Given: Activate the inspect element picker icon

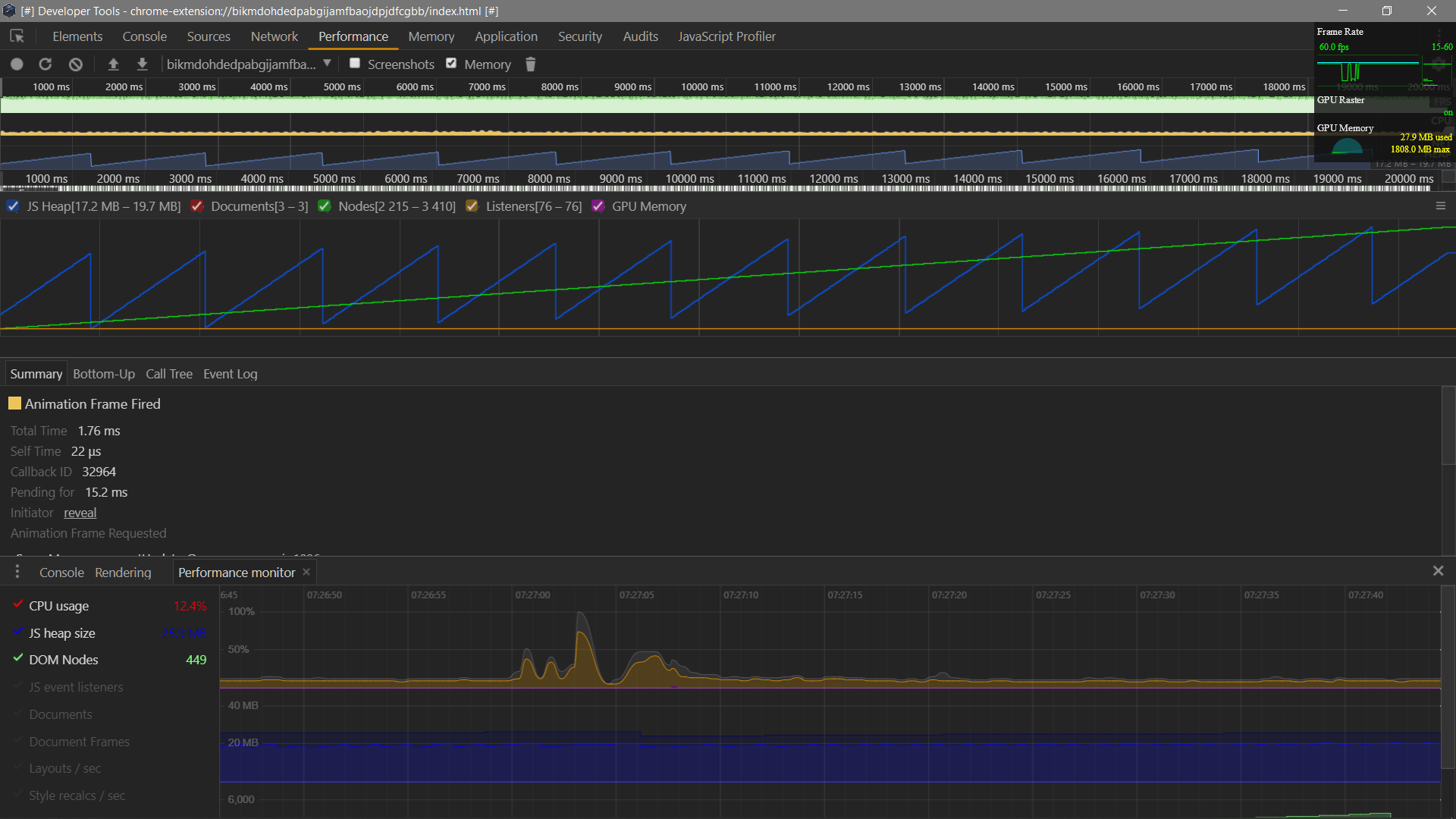Looking at the screenshot, I should 17,36.
